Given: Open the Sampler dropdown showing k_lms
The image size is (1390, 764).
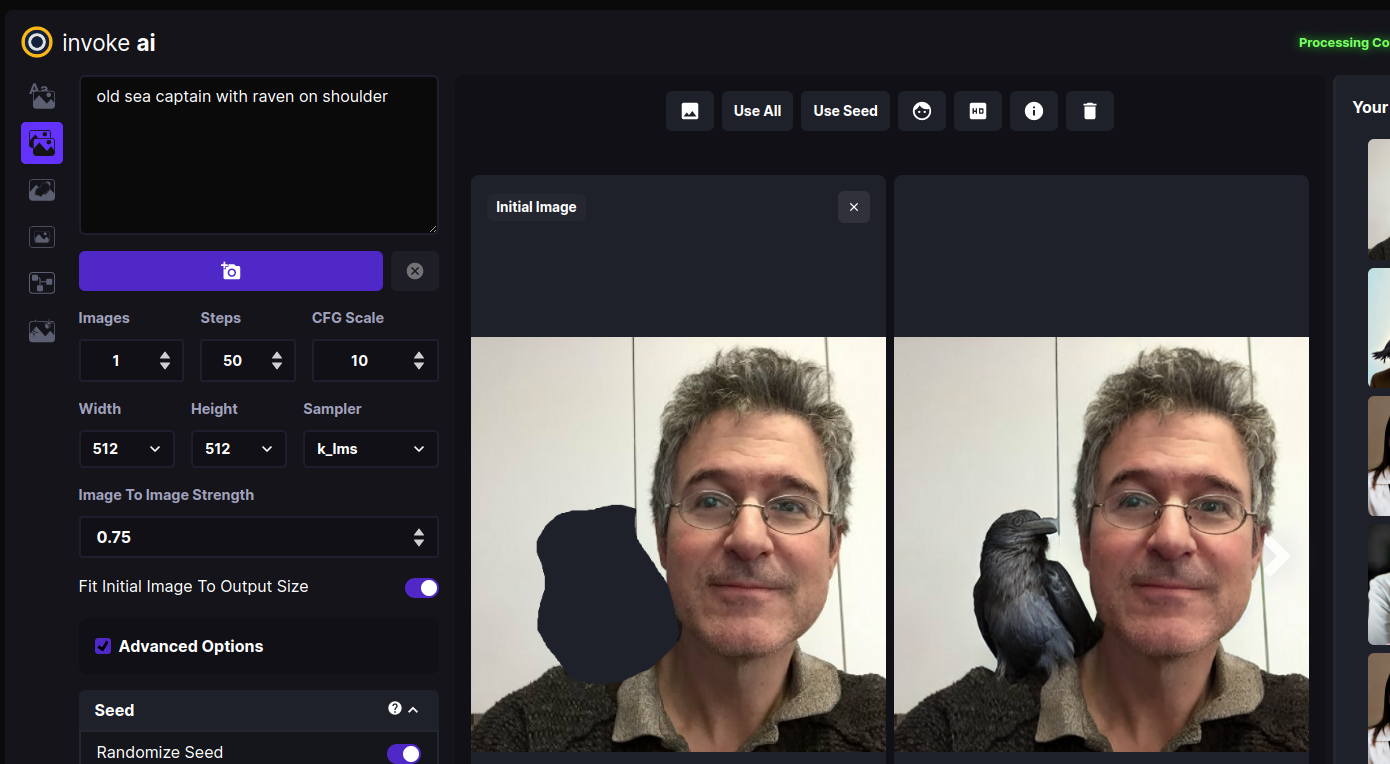Looking at the screenshot, I should point(370,449).
